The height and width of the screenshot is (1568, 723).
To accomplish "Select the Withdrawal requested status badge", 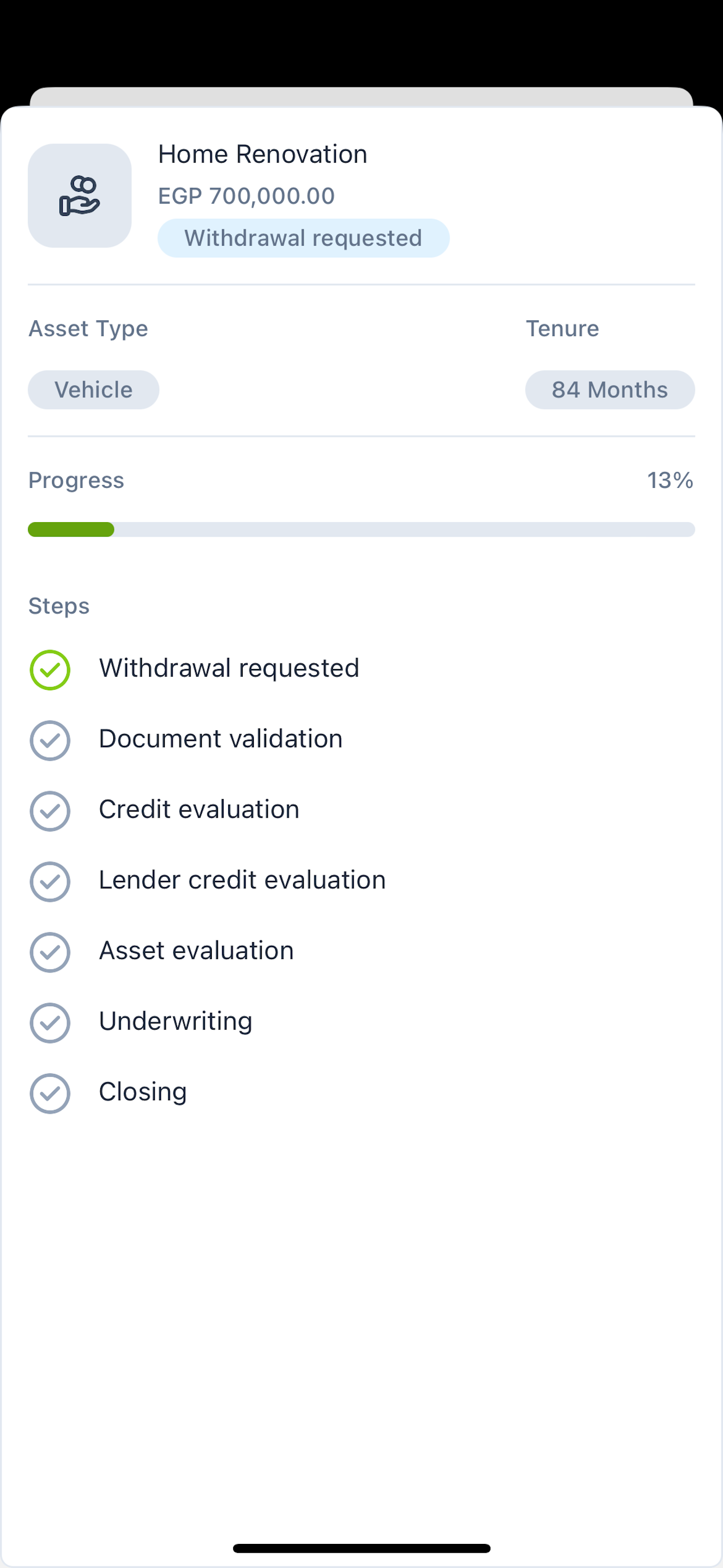I will pos(303,238).
